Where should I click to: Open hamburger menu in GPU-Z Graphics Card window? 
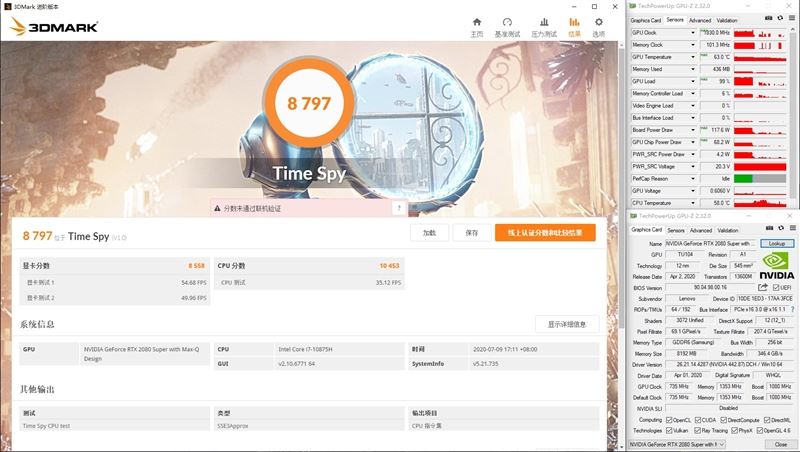coord(792,228)
